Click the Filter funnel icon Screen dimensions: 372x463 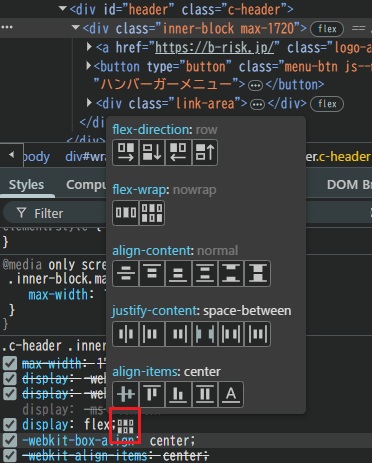click(21, 213)
